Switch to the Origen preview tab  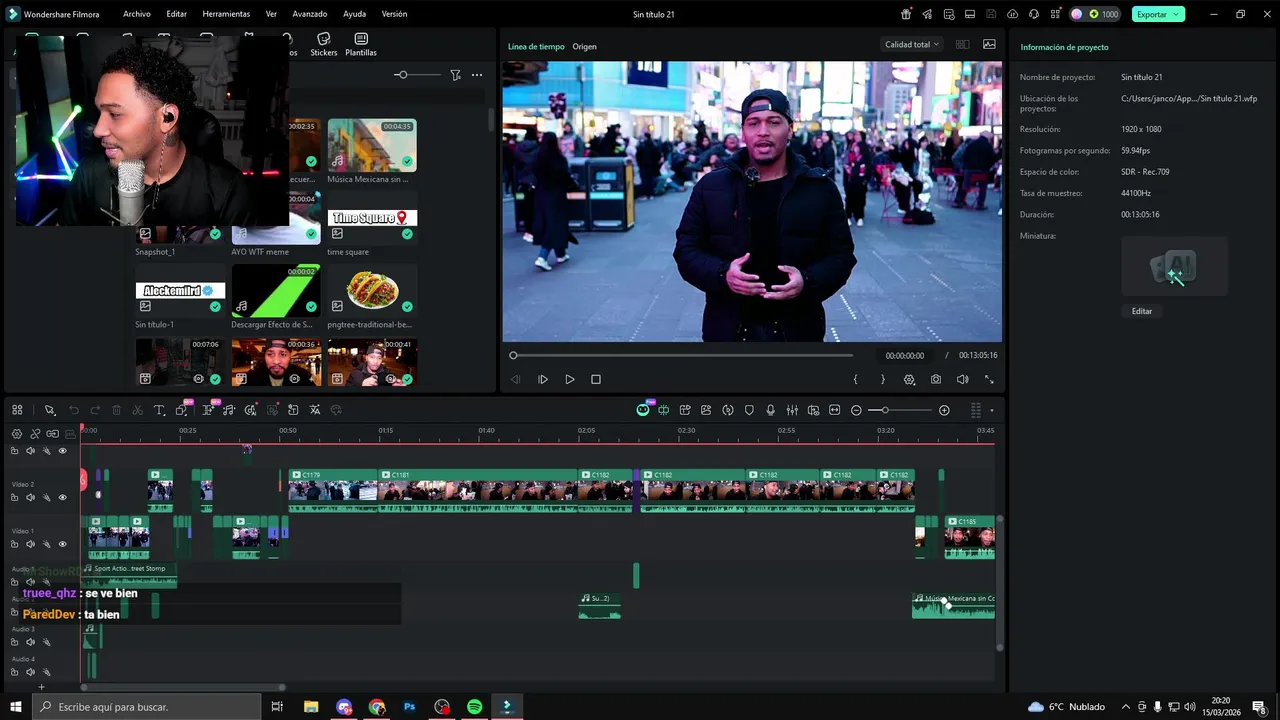584,47
